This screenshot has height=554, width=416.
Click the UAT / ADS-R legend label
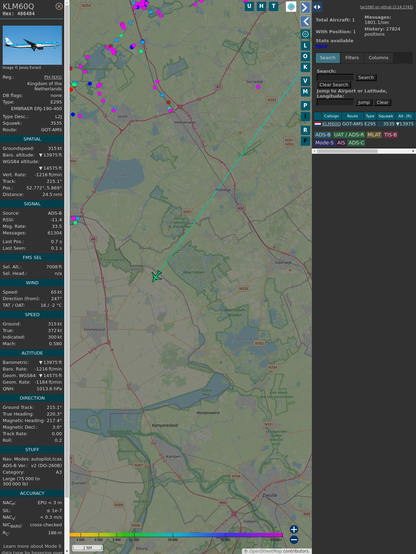coord(349,135)
